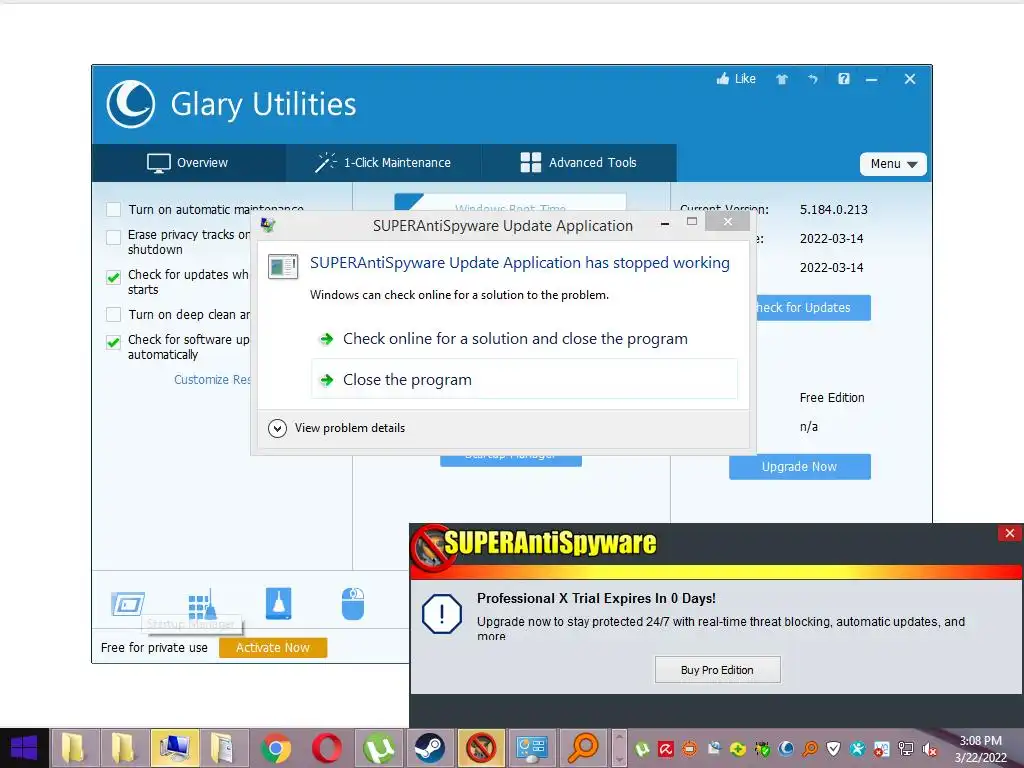
Task: Click the taskbar clock showing 3:08 PM
Action: pos(980,741)
